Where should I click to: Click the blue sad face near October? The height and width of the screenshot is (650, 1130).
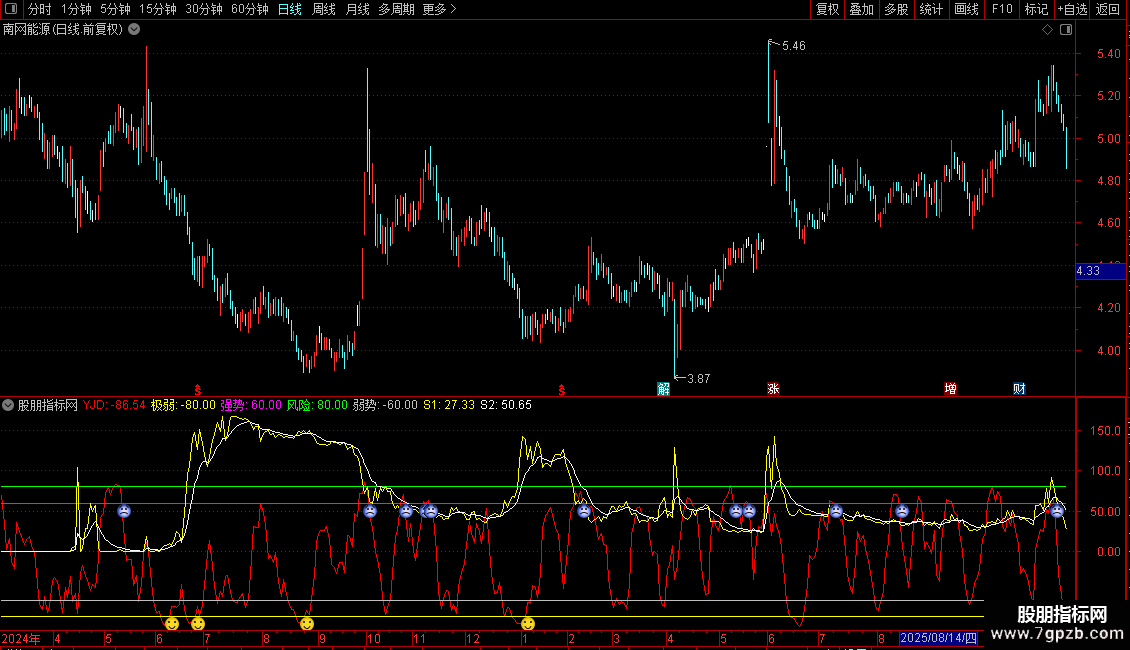(370, 512)
